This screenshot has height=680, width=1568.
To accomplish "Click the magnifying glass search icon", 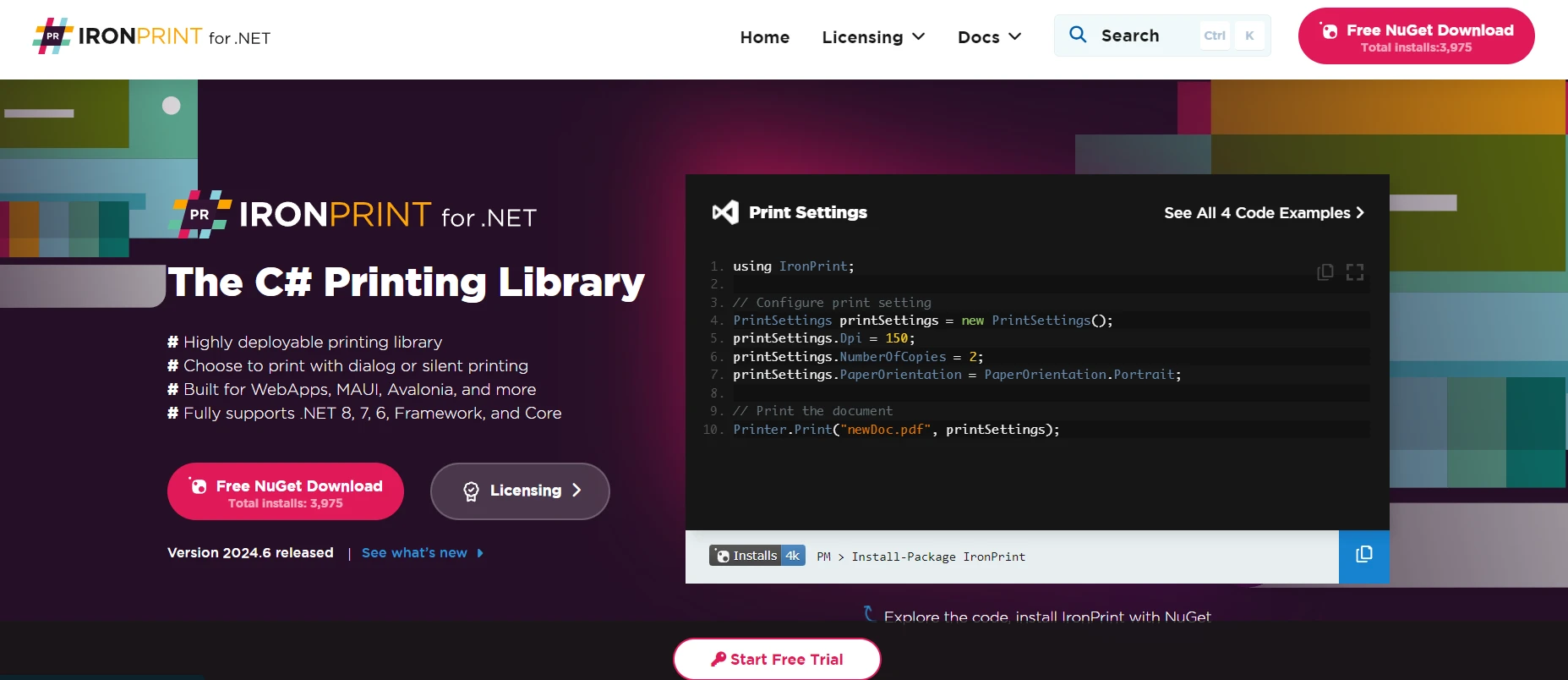I will (x=1078, y=35).
